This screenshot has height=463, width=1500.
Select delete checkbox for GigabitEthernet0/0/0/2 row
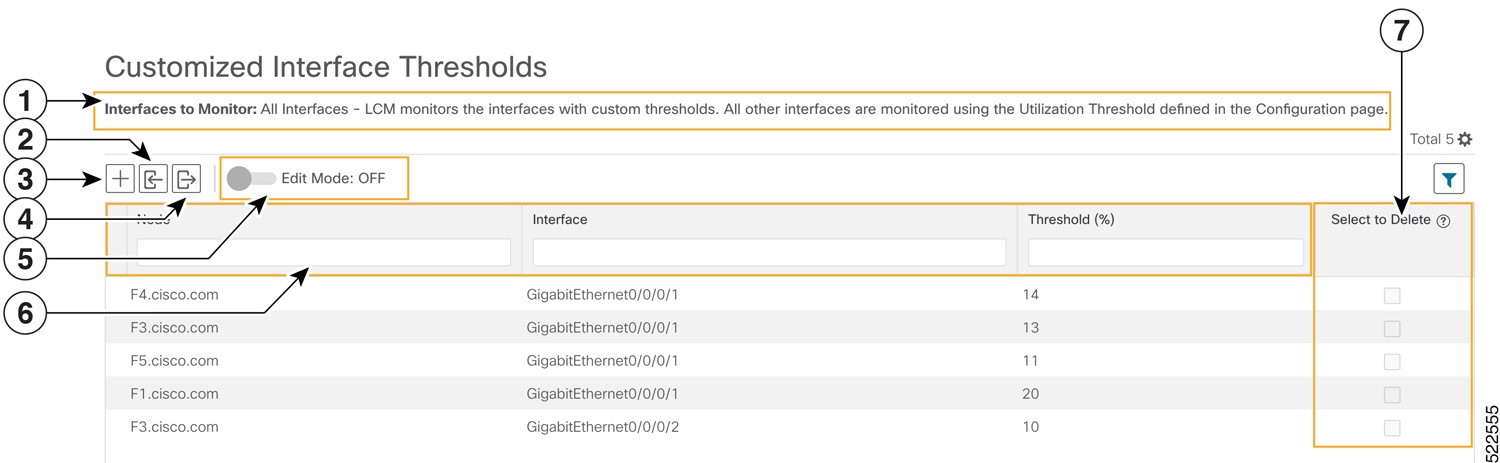point(1391,427)
